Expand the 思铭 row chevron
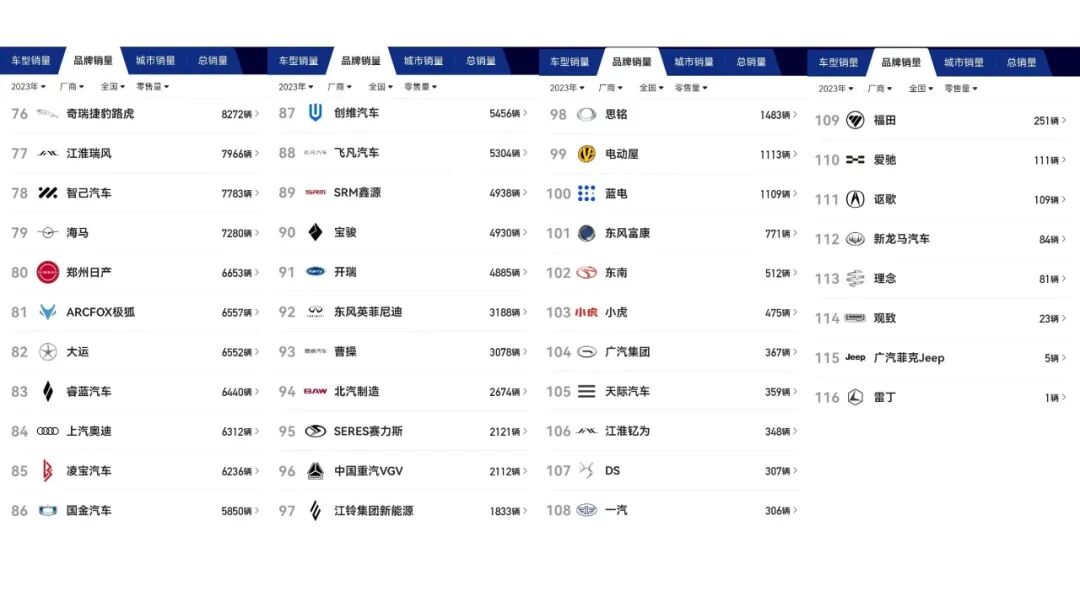 [794, 114]
